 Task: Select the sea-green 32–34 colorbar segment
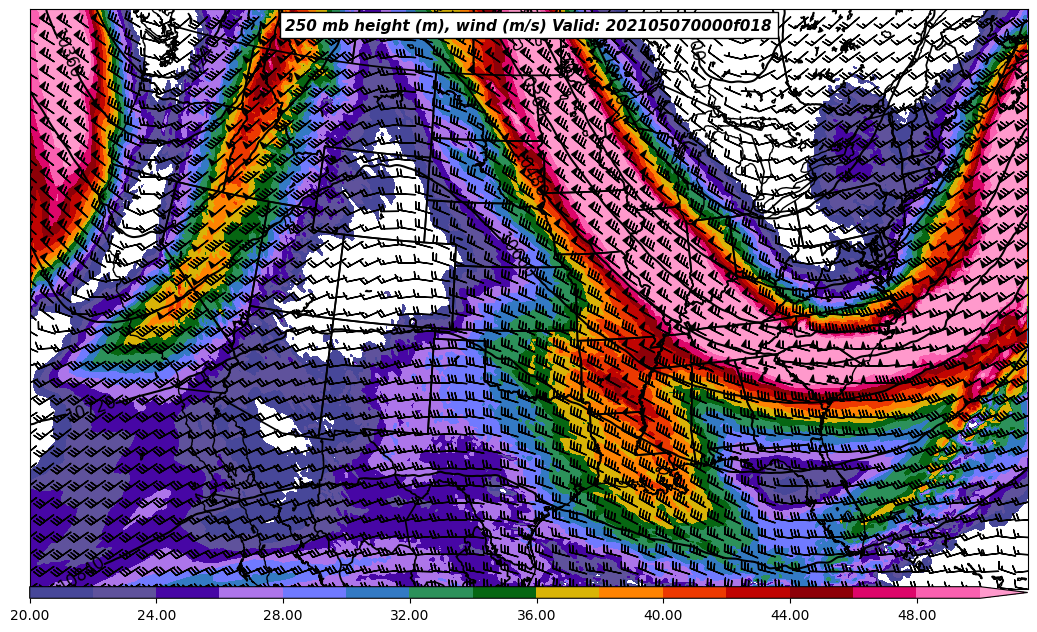442,592
